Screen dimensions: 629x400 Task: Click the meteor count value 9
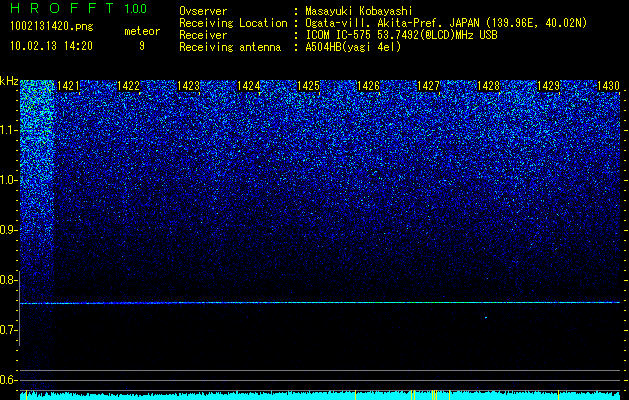click(x=142, y=46)
